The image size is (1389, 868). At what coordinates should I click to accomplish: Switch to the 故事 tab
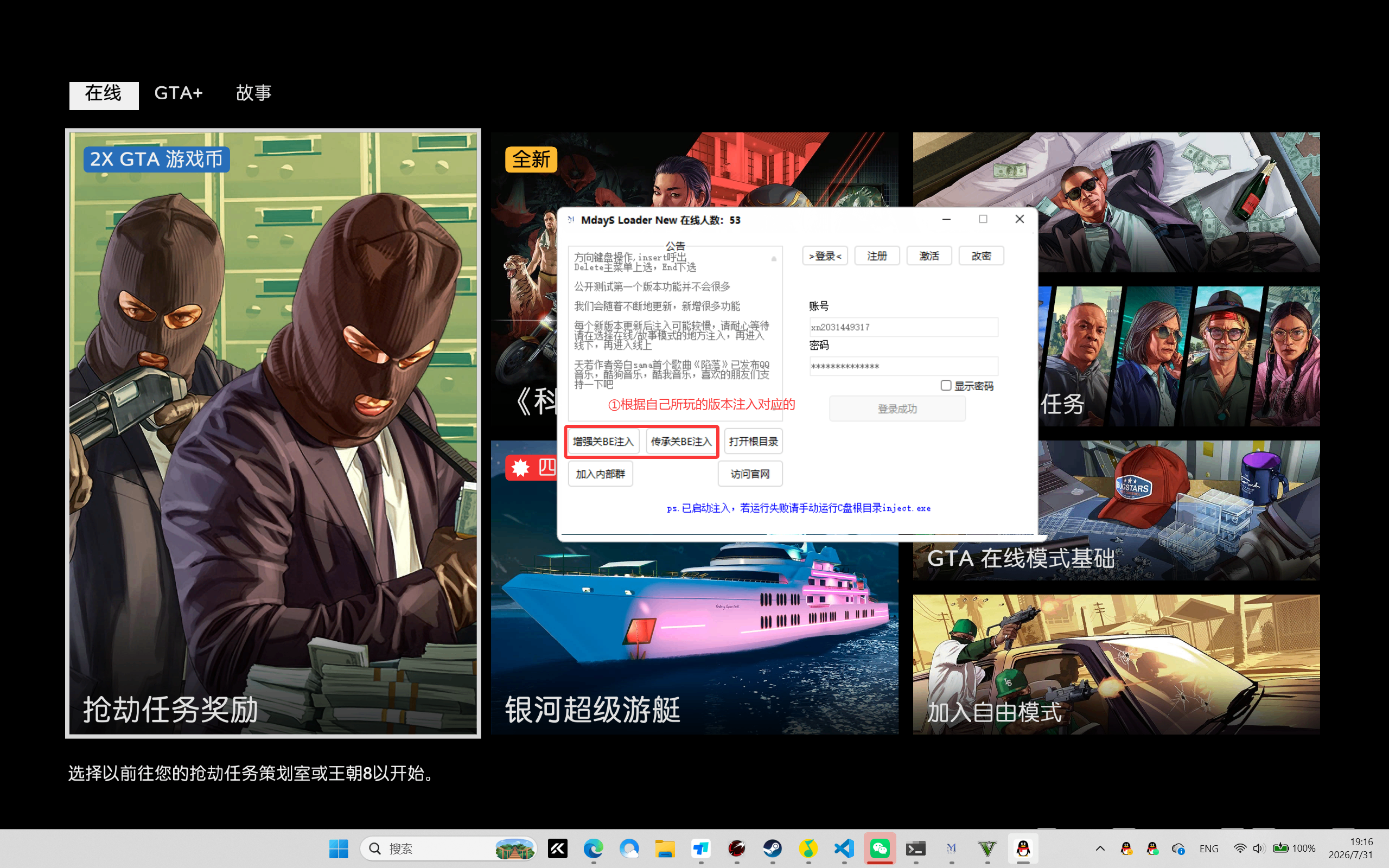[254, 93]
